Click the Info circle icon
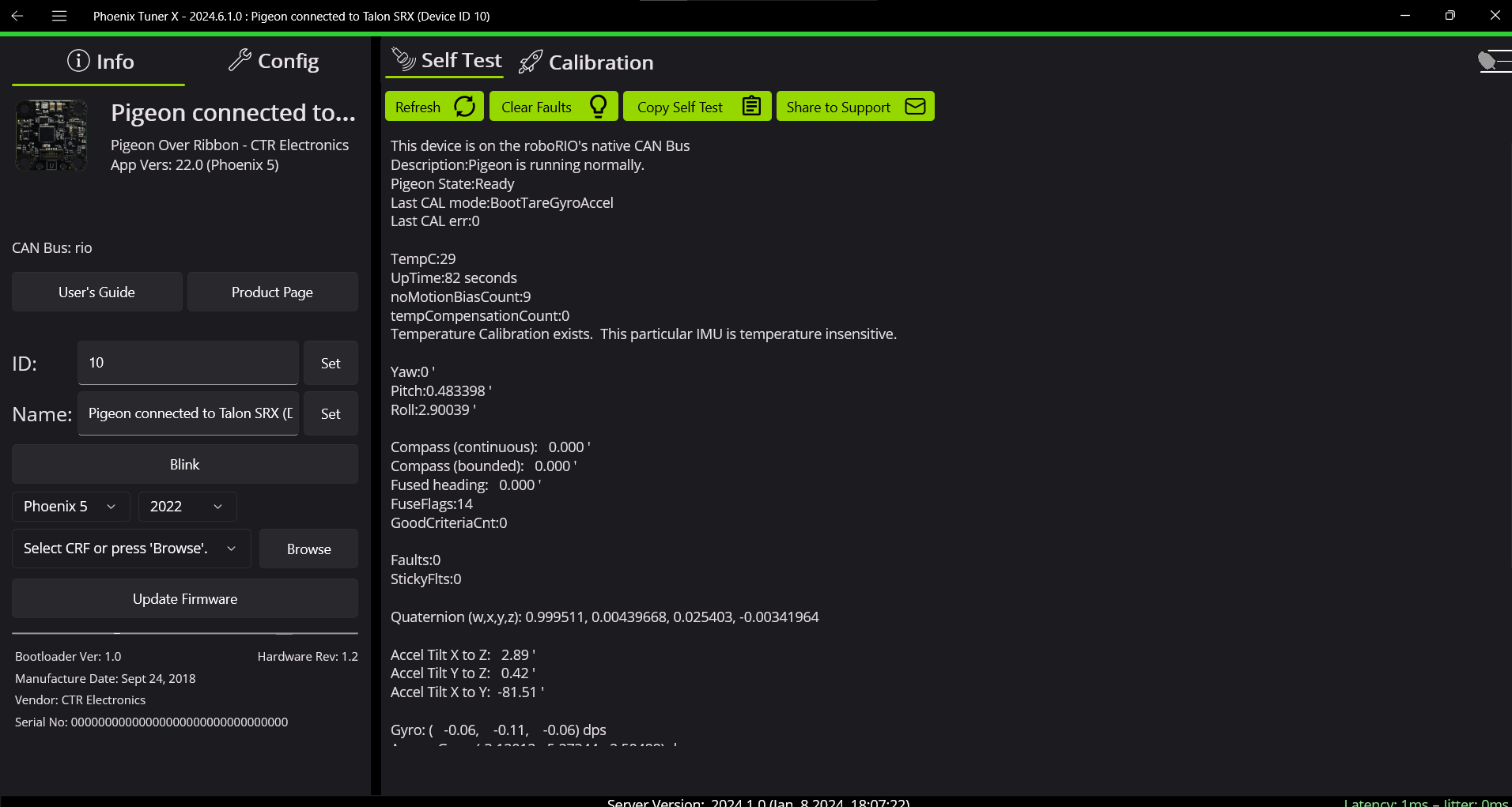 78,61
